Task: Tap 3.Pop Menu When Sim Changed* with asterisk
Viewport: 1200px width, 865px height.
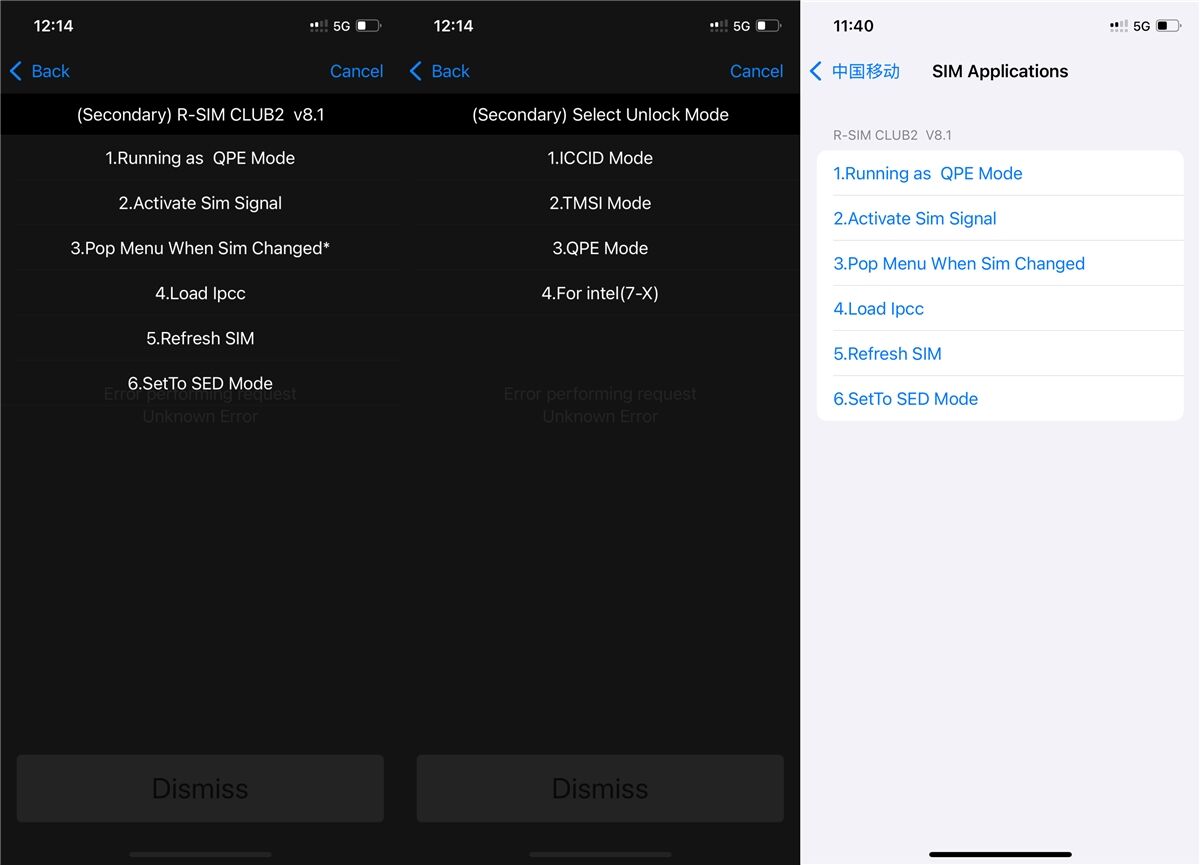Action: coord(200,248)
